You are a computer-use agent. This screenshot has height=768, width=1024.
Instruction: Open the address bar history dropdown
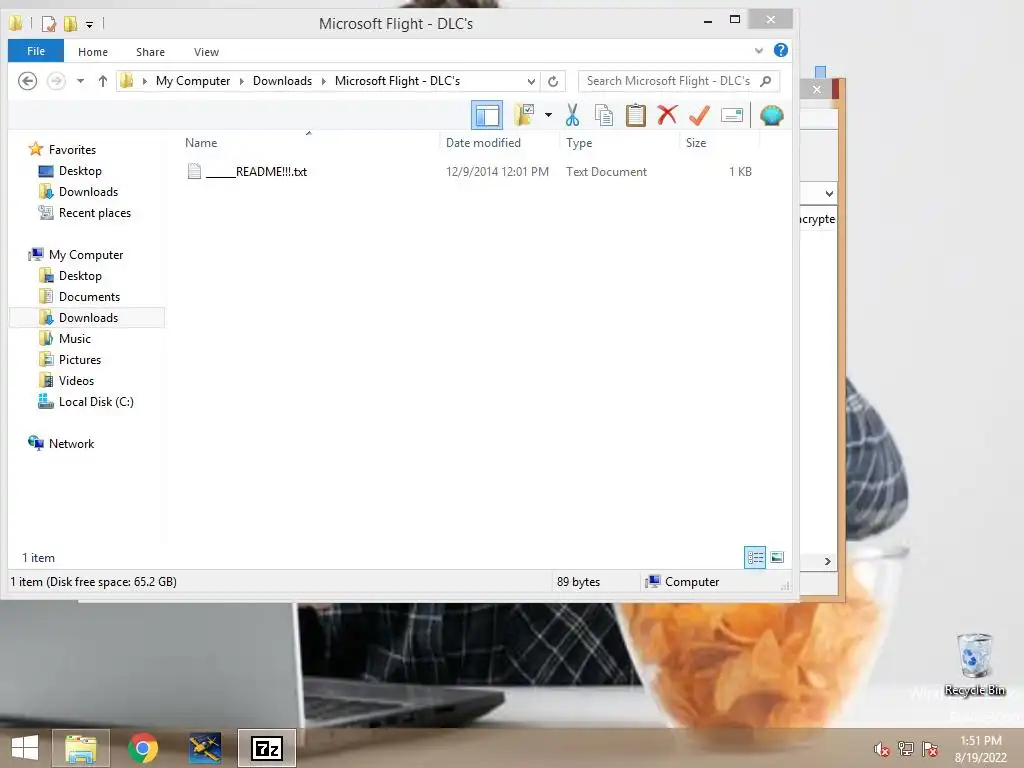pyautogui.click(x=531, y=82)
